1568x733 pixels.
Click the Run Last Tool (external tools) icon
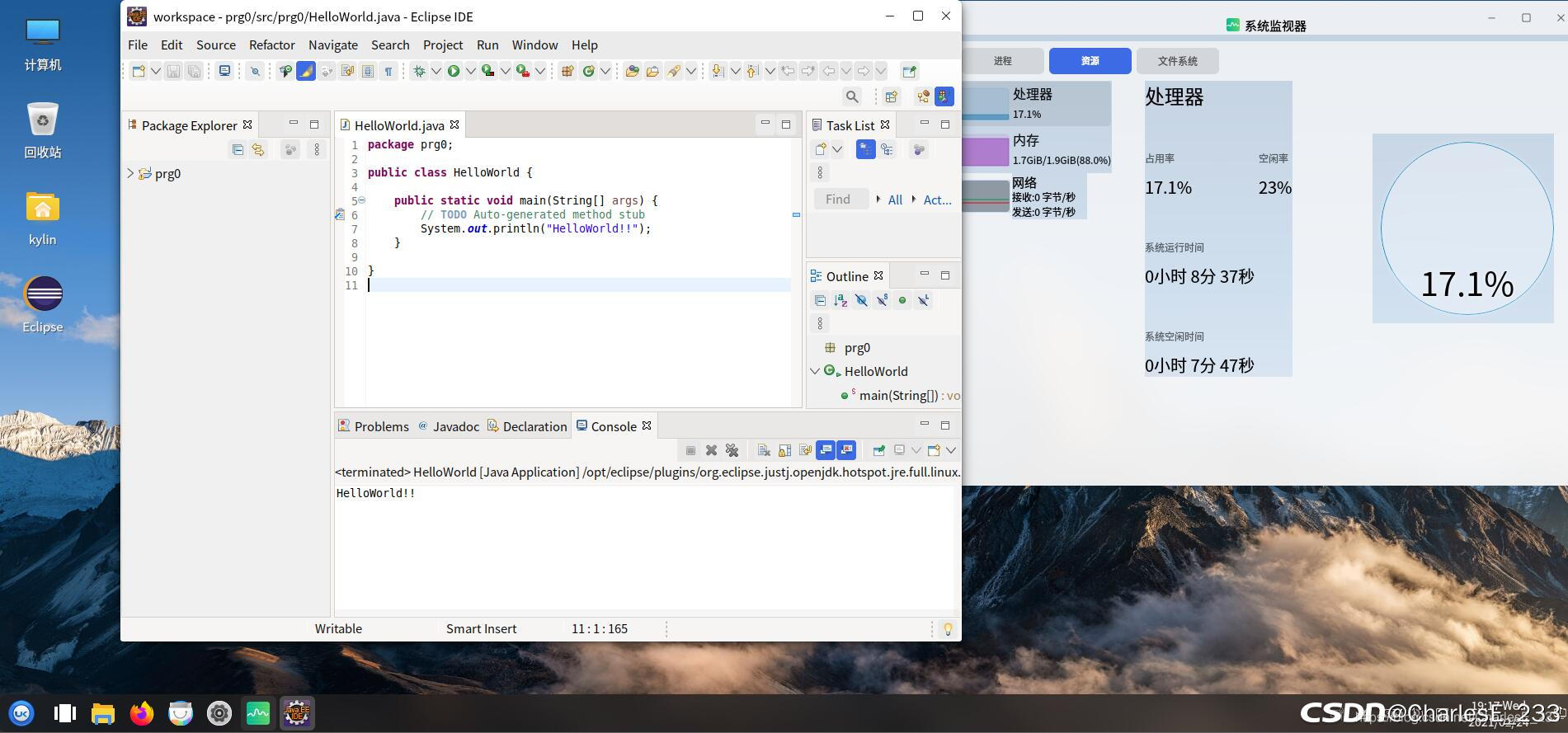523,72
